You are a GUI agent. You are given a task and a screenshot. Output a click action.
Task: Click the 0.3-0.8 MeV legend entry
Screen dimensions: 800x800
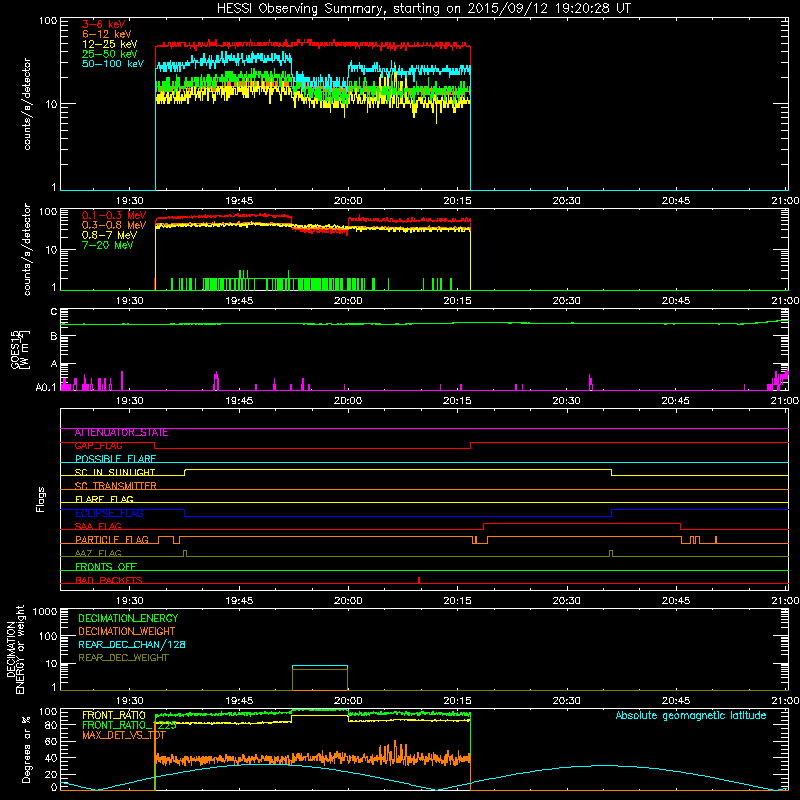114,225
